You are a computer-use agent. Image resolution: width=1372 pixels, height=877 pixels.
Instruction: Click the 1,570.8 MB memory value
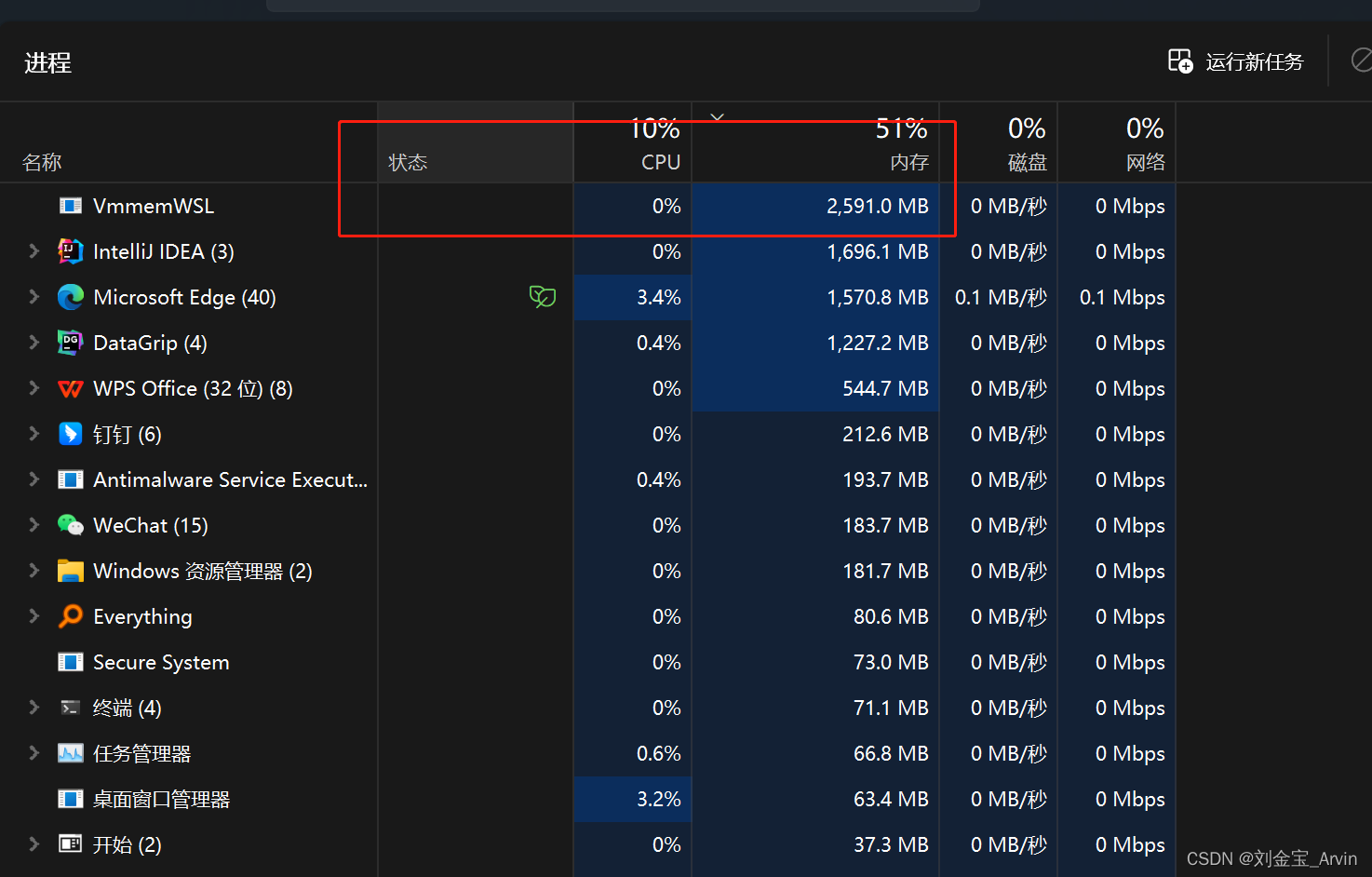(878, 297)
